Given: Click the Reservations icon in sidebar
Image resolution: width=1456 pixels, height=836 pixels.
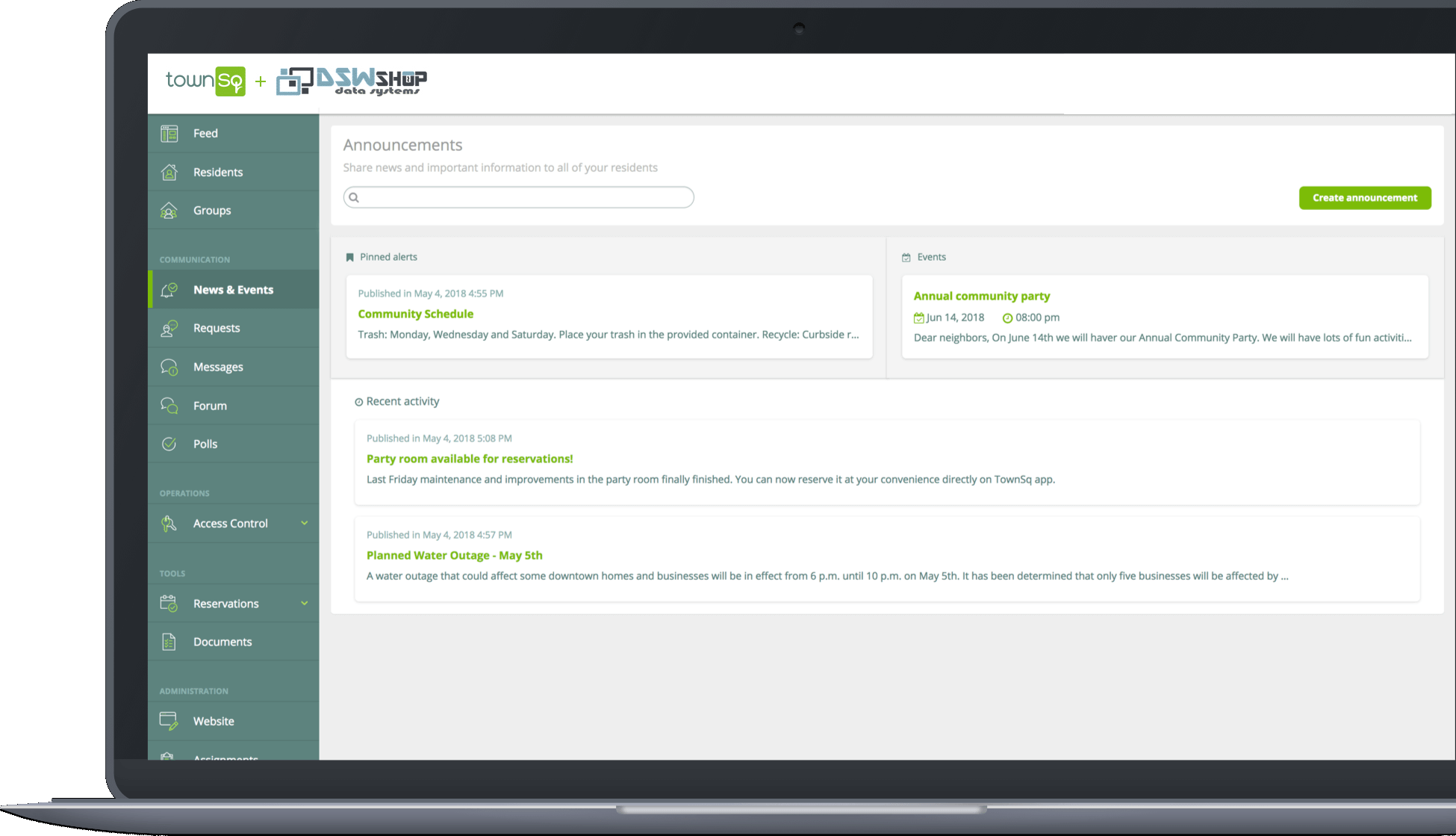Looking at the screenshot, I should [169, 603].
